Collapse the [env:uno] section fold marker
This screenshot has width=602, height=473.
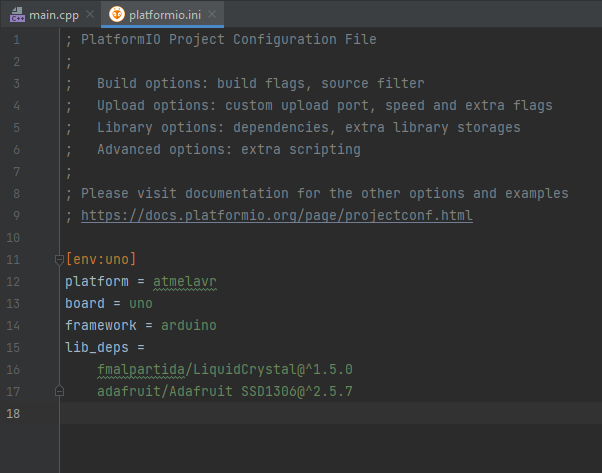60,260
